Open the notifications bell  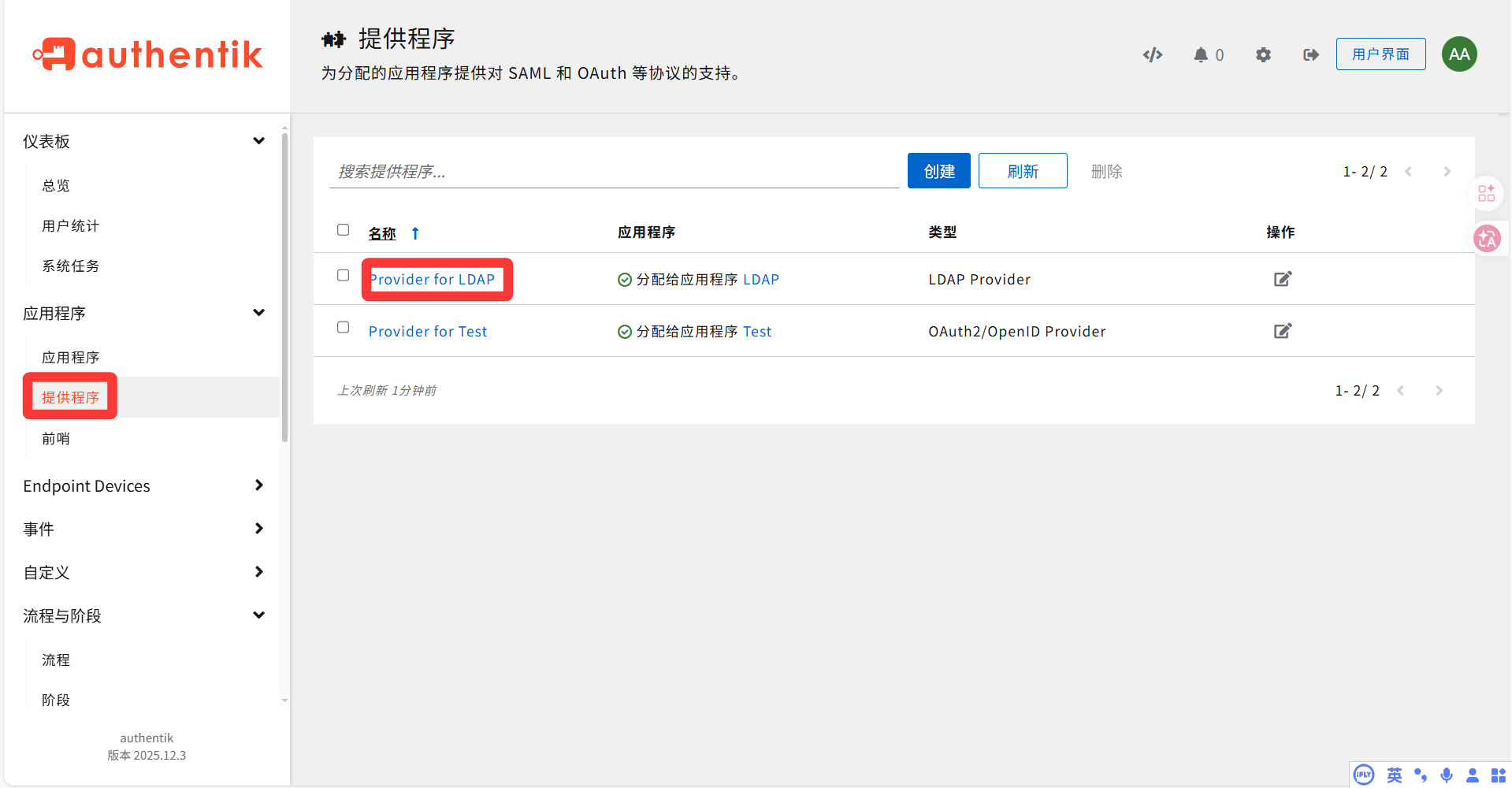1200,54
